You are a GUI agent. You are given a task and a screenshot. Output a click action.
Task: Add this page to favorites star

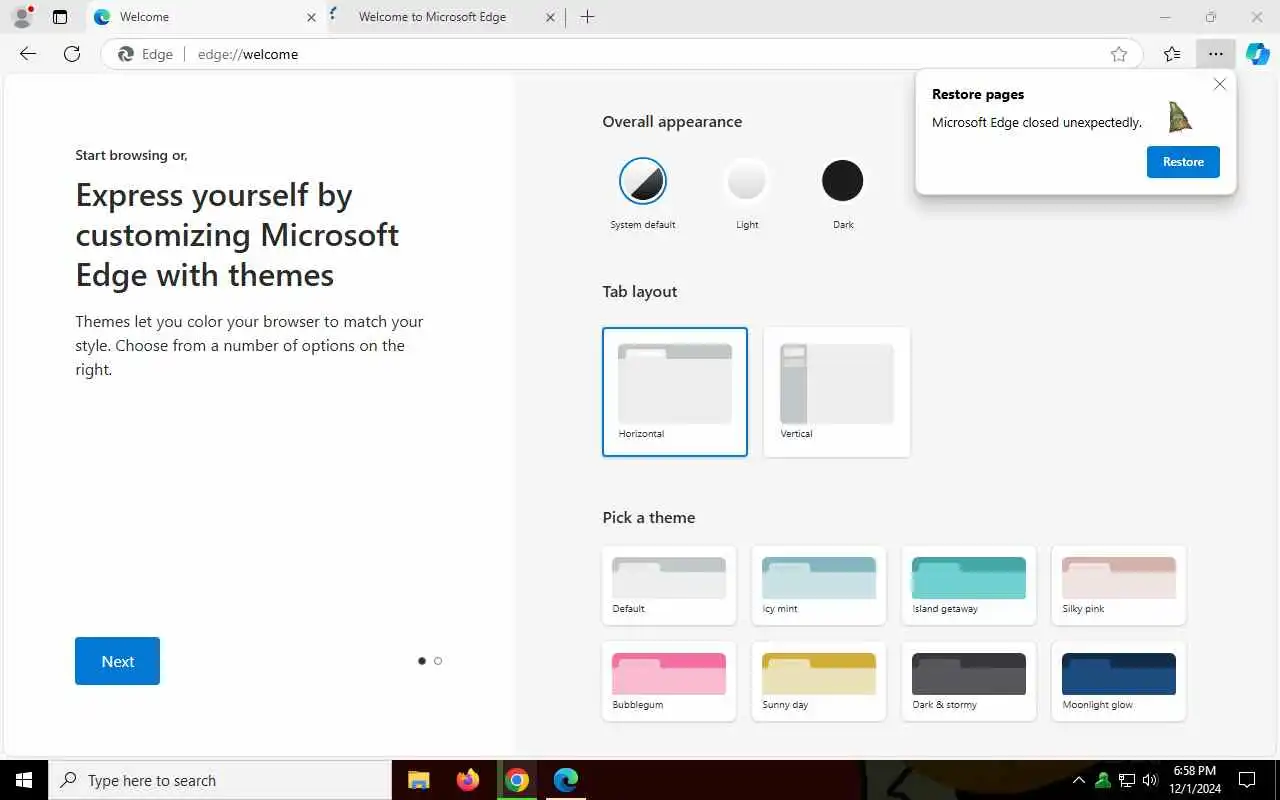[1119, 54]
